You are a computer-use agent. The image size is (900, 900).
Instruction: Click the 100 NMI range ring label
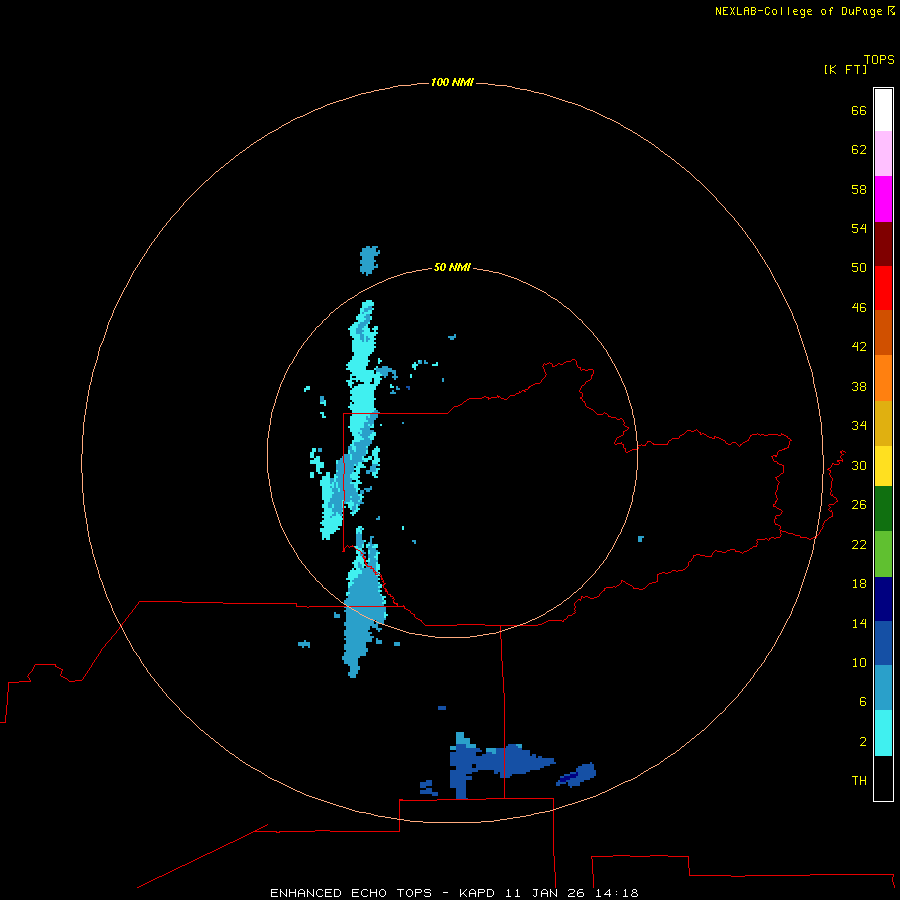coord(452,82)
